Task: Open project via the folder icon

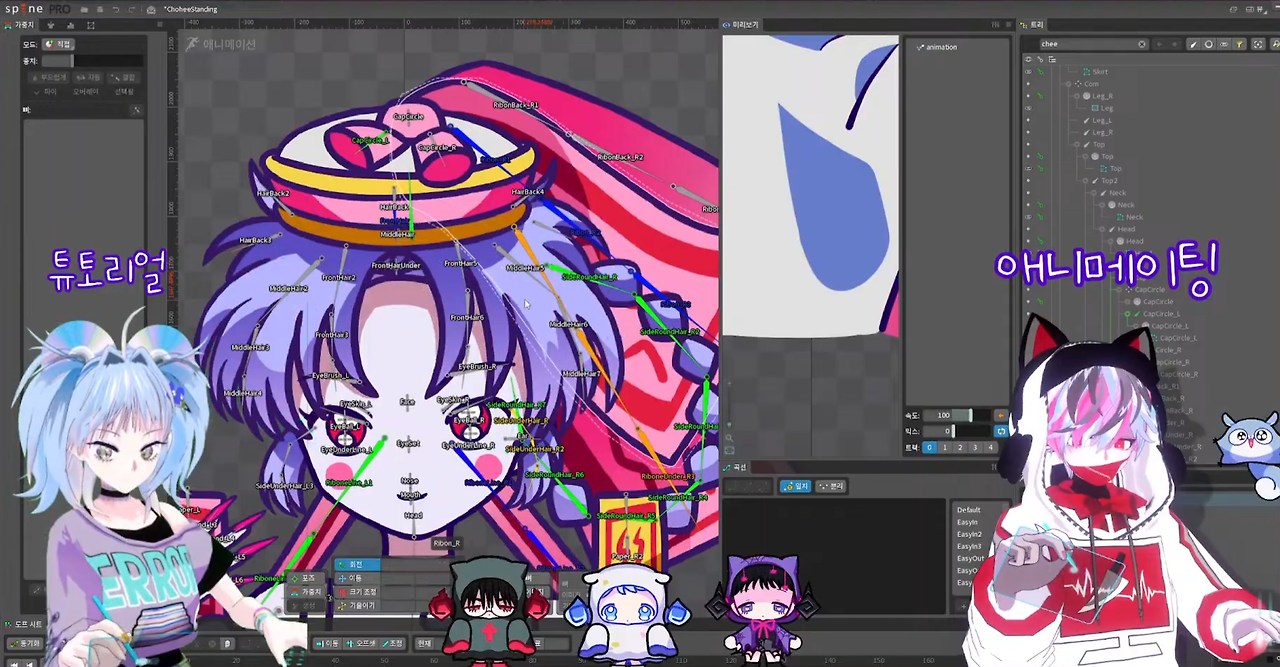Action: click(x=84, y=10)
